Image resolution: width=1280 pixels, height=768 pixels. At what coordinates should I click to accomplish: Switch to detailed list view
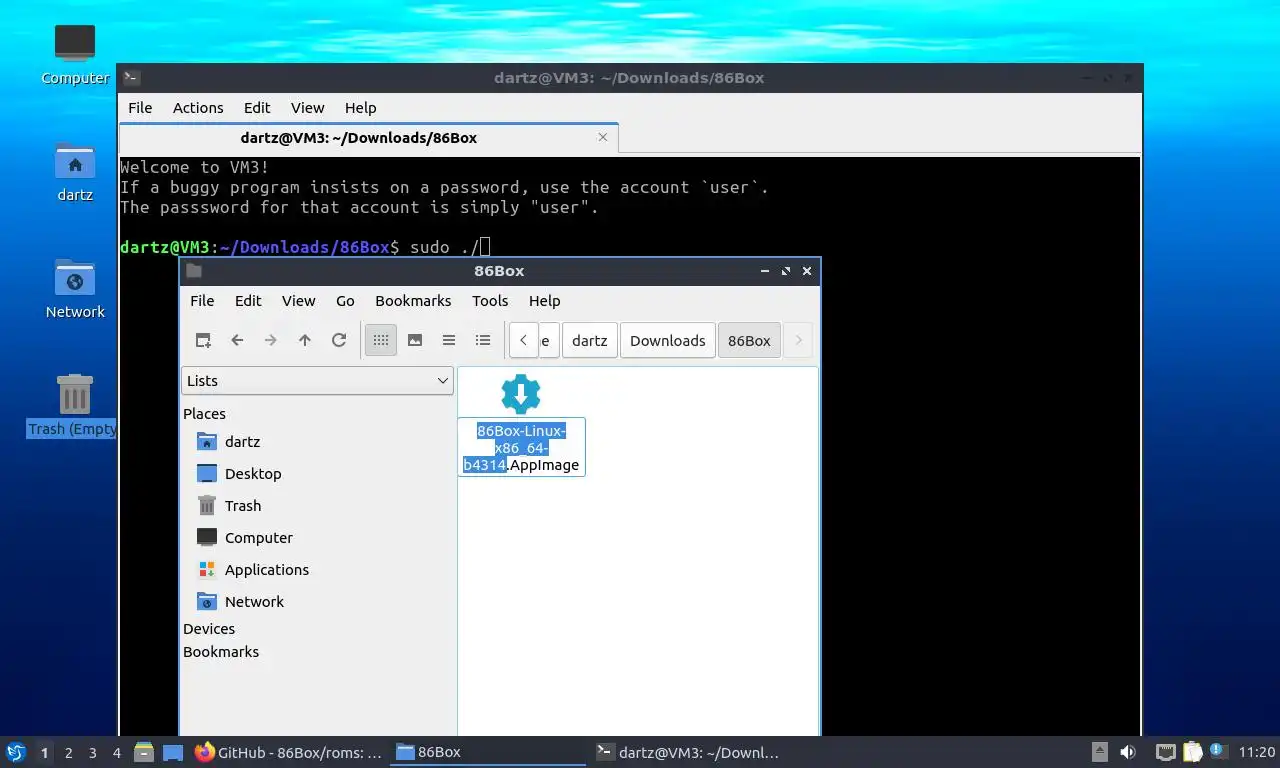coord(483,340)
